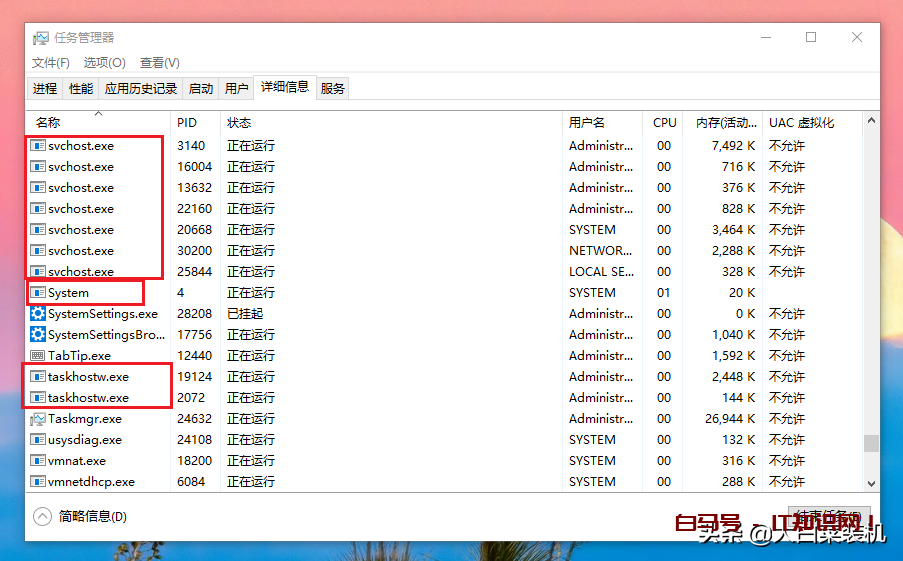Switch to the 性能 tab
This screenshot has width=903, height=561.
tap(81, 88)
